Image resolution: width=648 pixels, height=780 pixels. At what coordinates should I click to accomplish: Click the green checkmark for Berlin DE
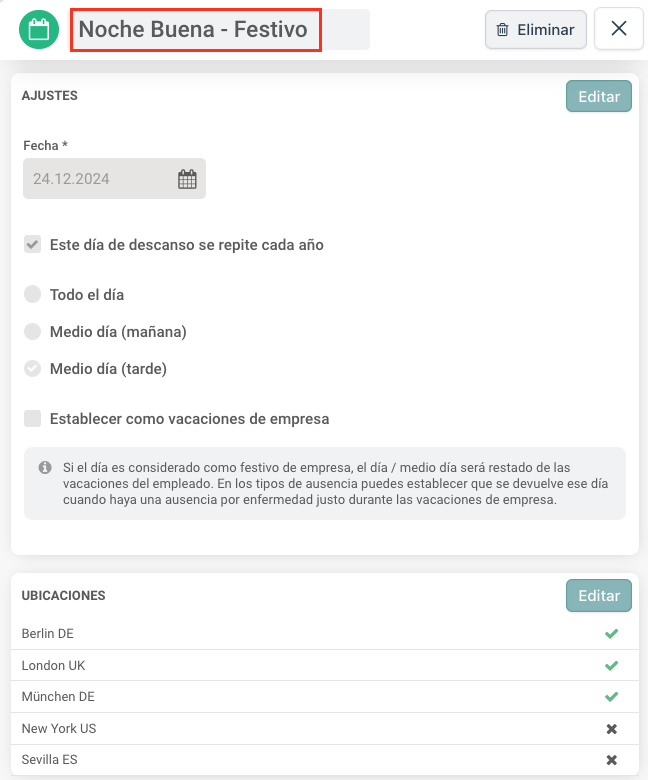[611, 634]
